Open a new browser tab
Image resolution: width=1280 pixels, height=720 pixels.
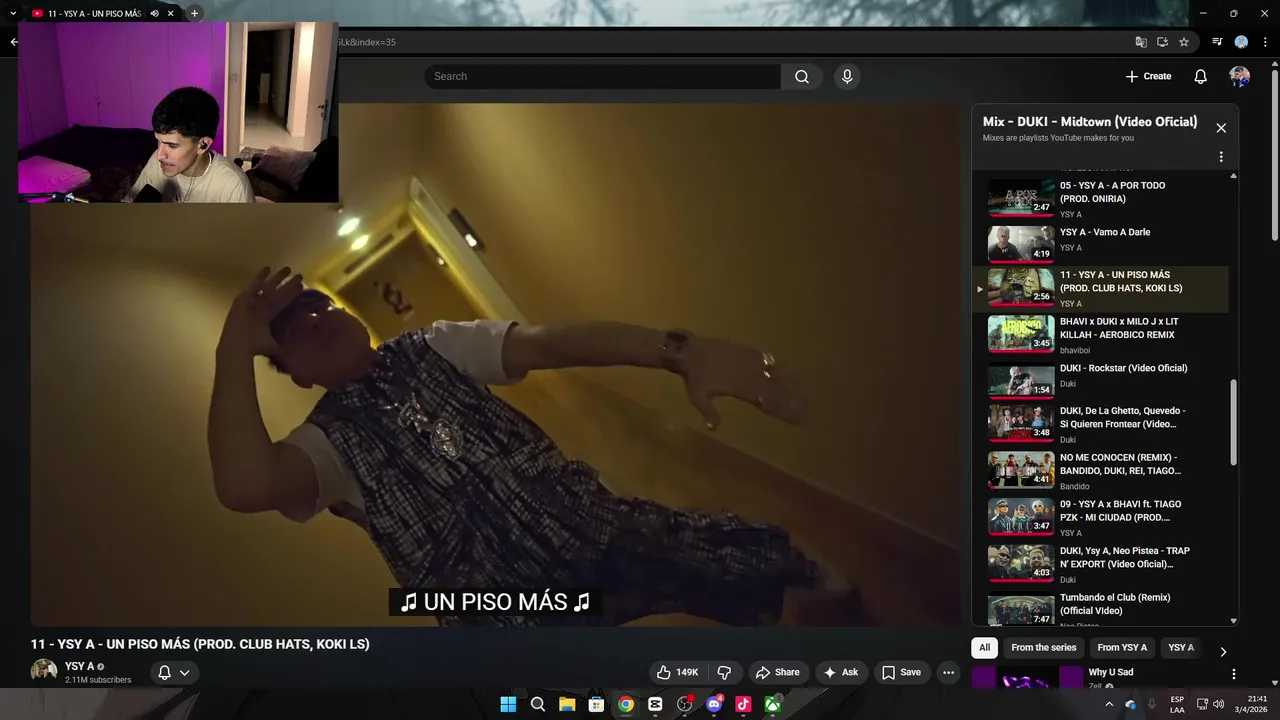[194, 14]
